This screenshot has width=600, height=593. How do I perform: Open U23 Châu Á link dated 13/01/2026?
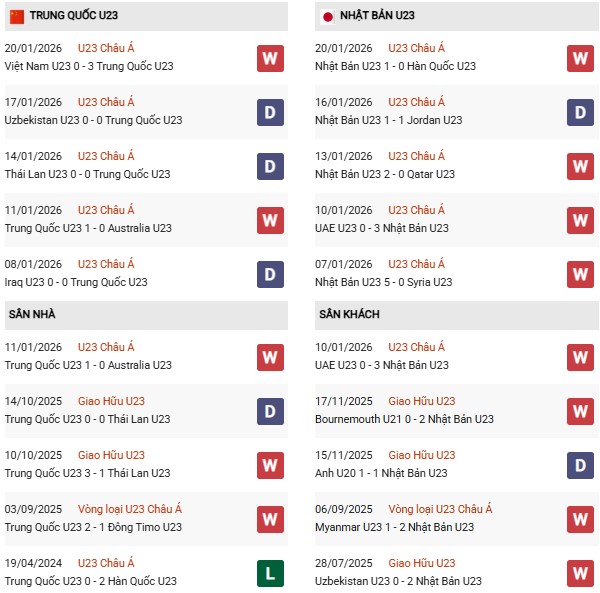pos(416,156)
